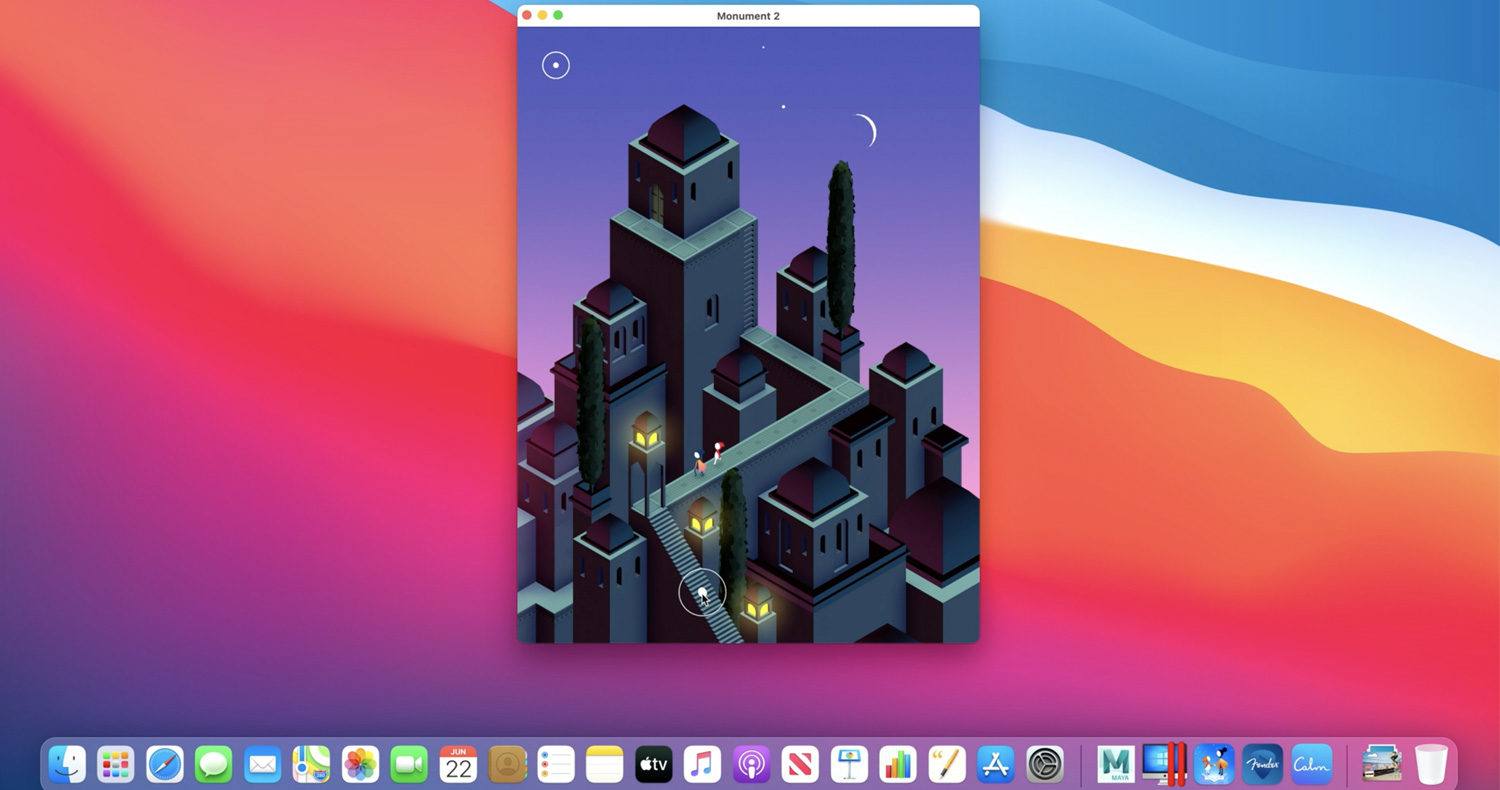The image size is (1500, 790).
Task: Open the Trash in the Dock
Action: click(1431, 765)
